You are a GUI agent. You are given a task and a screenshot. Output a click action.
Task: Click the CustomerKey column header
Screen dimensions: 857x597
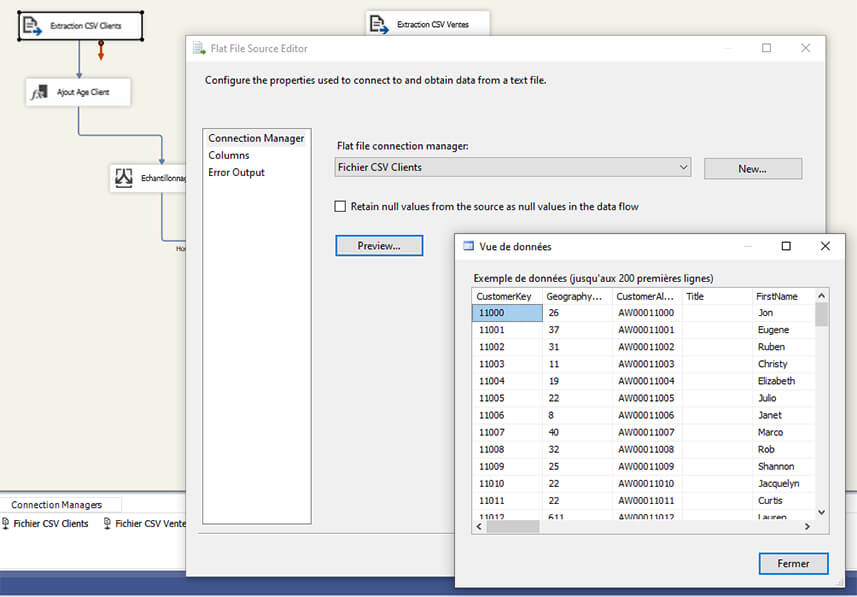[x=507, y=296]
